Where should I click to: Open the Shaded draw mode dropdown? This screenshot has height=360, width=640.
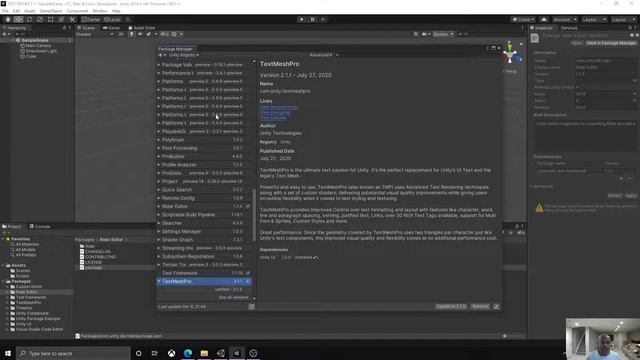[94, 34]
